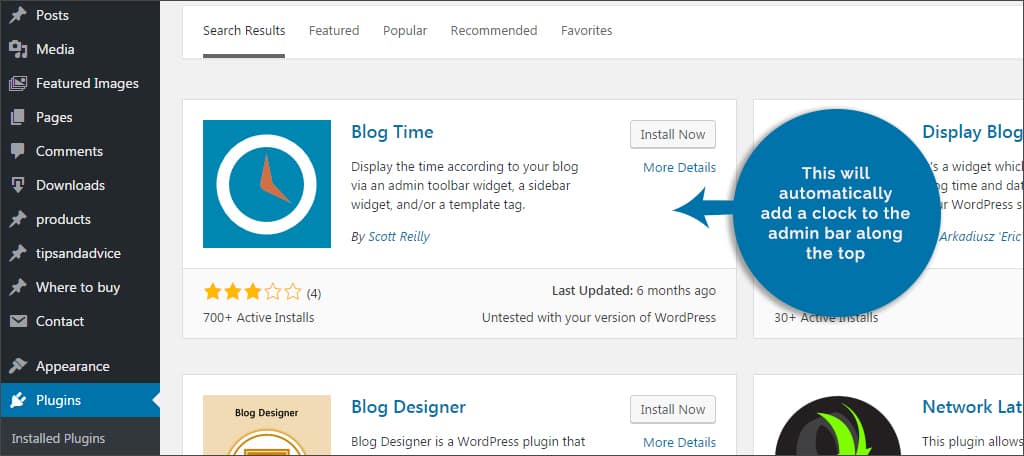The image size is (1024, 456).
Task: Click the Comments bubble icon
Action: [x=18, y=151]
